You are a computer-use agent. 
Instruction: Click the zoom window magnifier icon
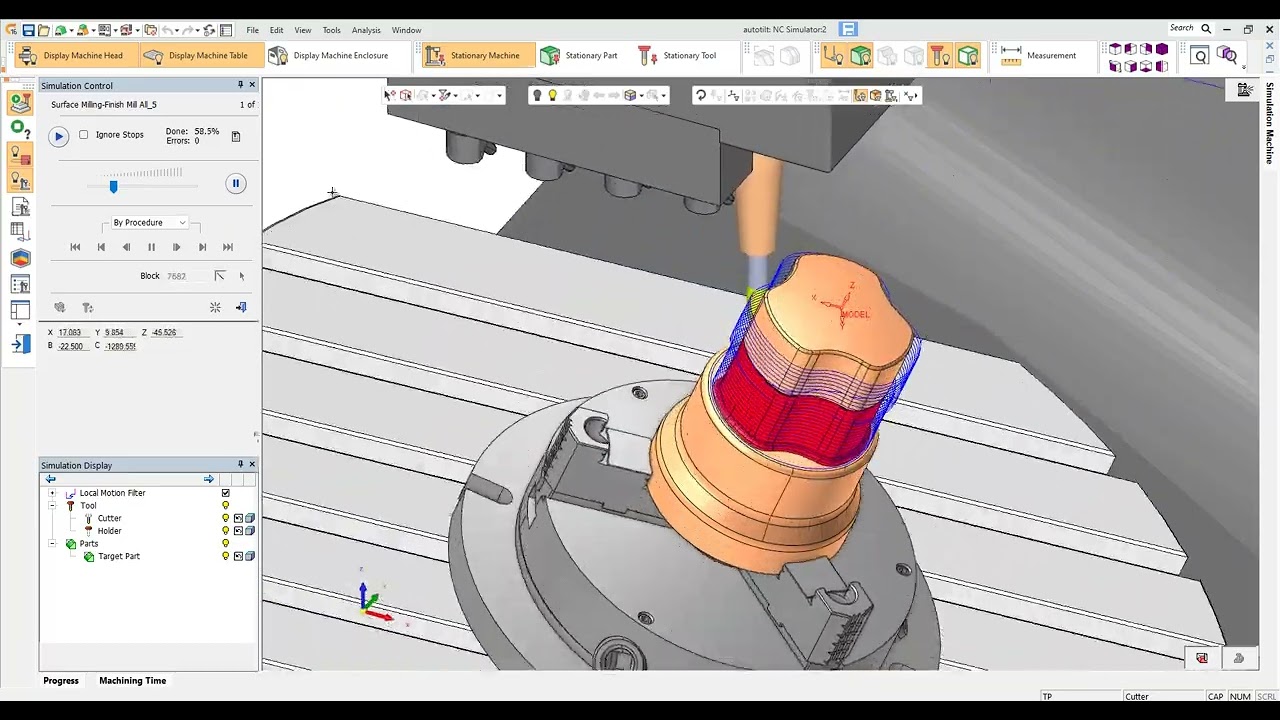[x=1200, y=56]
